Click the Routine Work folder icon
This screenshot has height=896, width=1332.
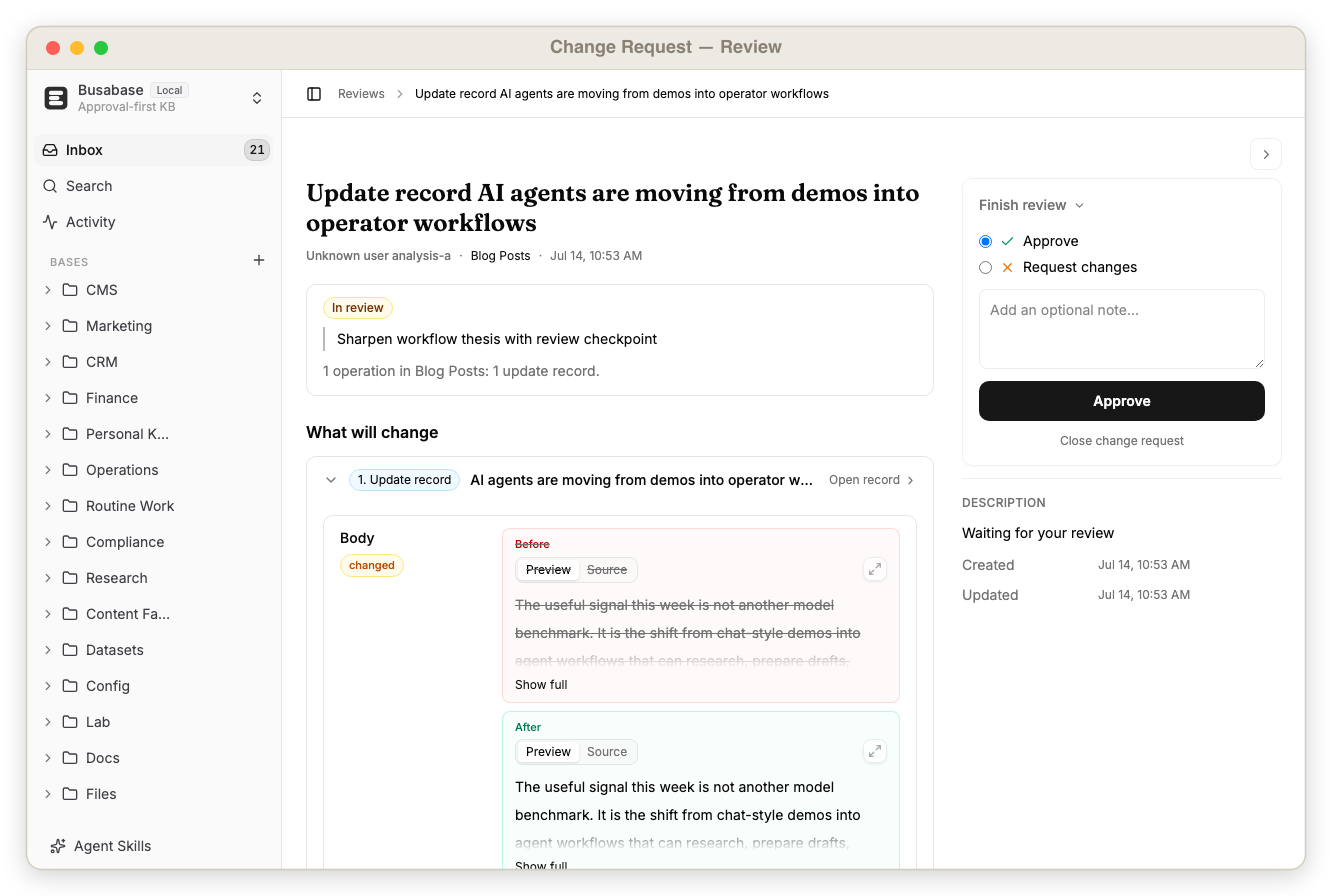click(70, 506)
